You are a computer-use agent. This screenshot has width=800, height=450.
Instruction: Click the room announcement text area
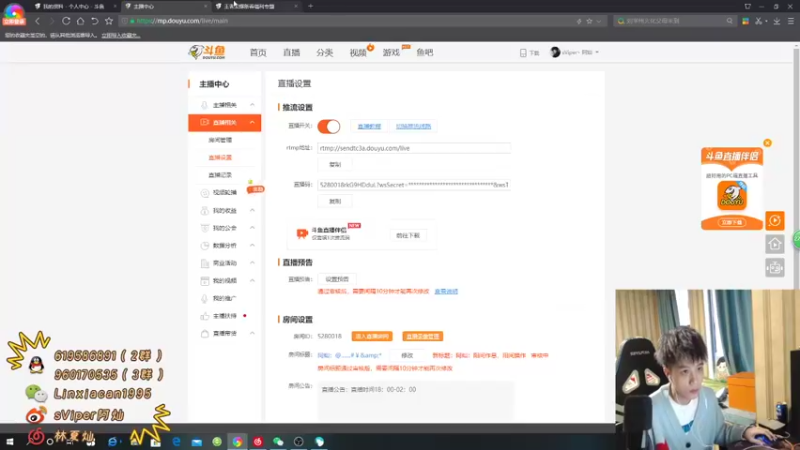[415, 401]
